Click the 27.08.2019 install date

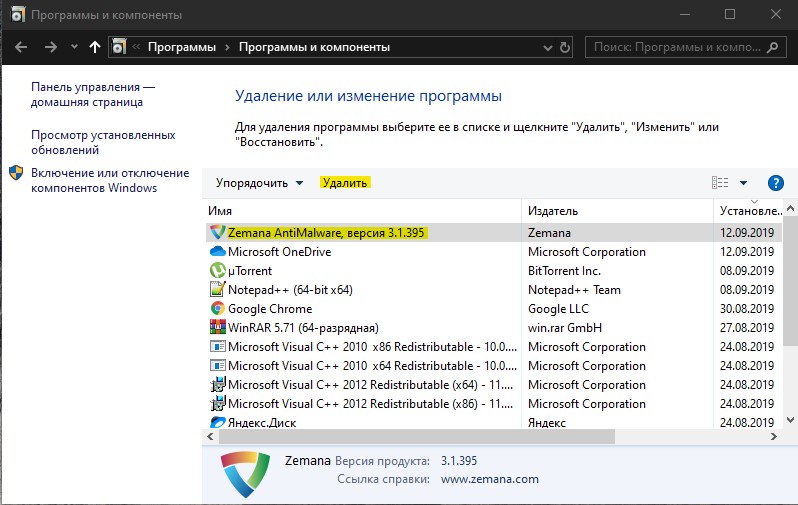coord(747,328)
